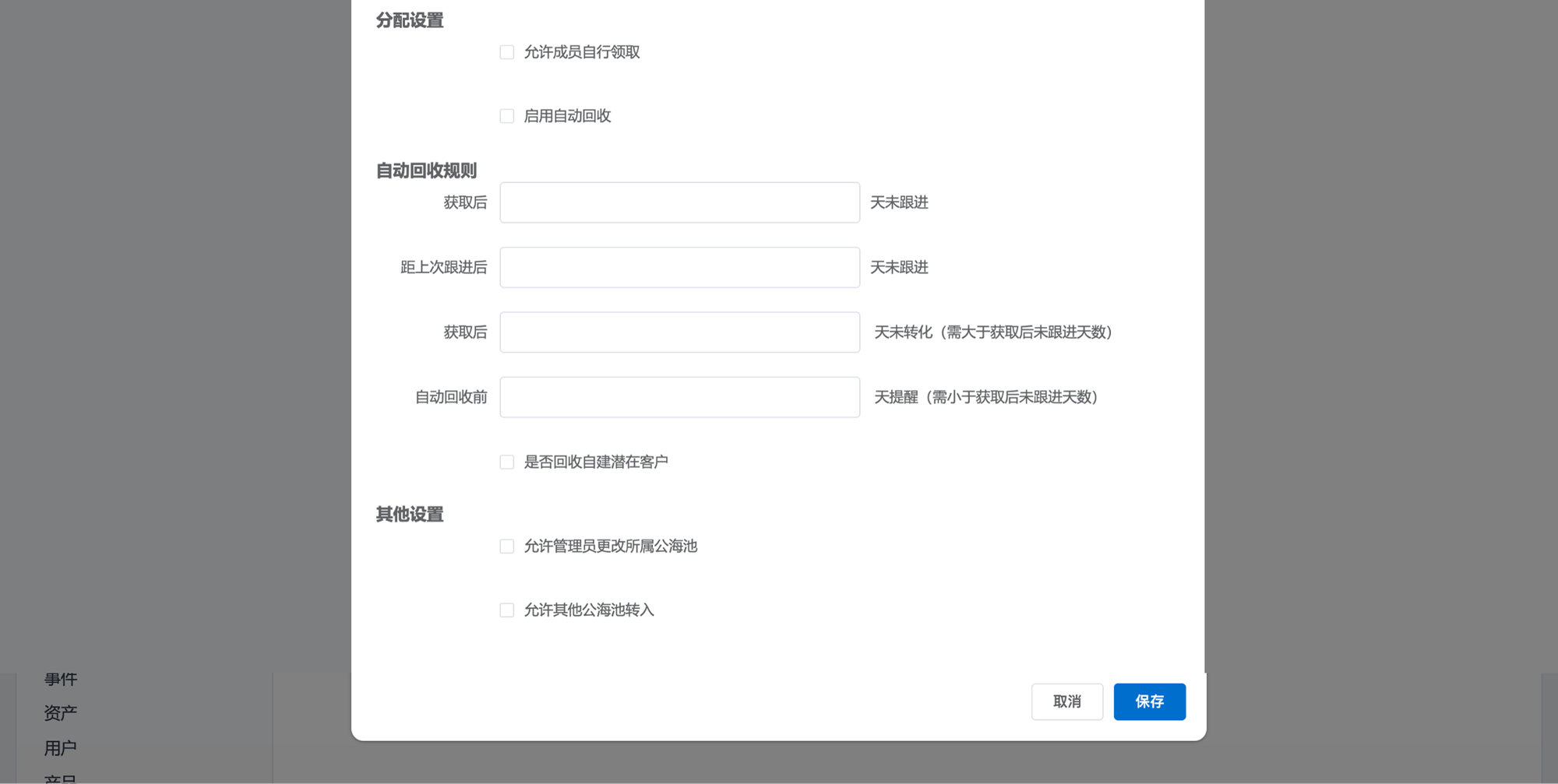Image resolution: width=1558 pixels, height=784 pixels.
Task: Select 用户 from the sidebar menu
Action: click(x=61, y=748)
